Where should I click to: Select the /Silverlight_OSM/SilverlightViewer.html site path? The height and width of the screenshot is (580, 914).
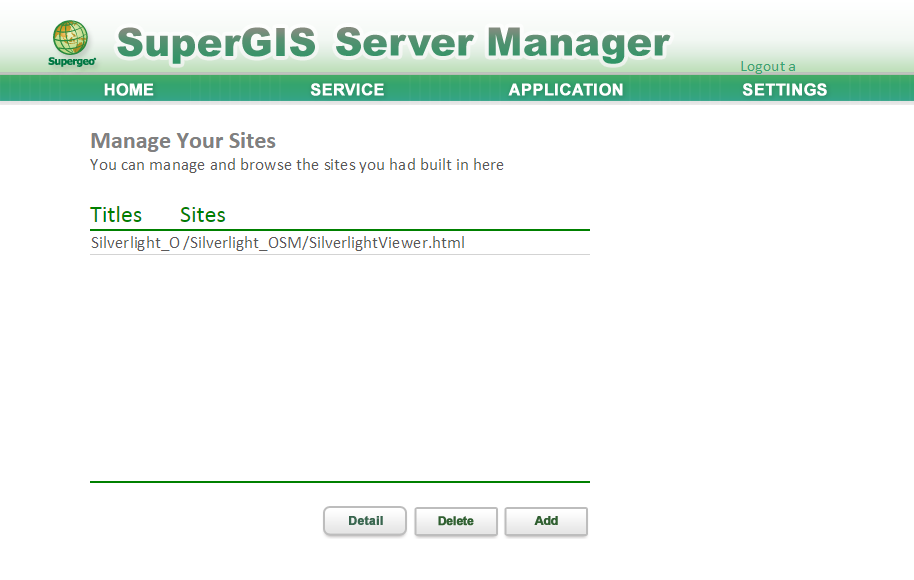point(324,242)
